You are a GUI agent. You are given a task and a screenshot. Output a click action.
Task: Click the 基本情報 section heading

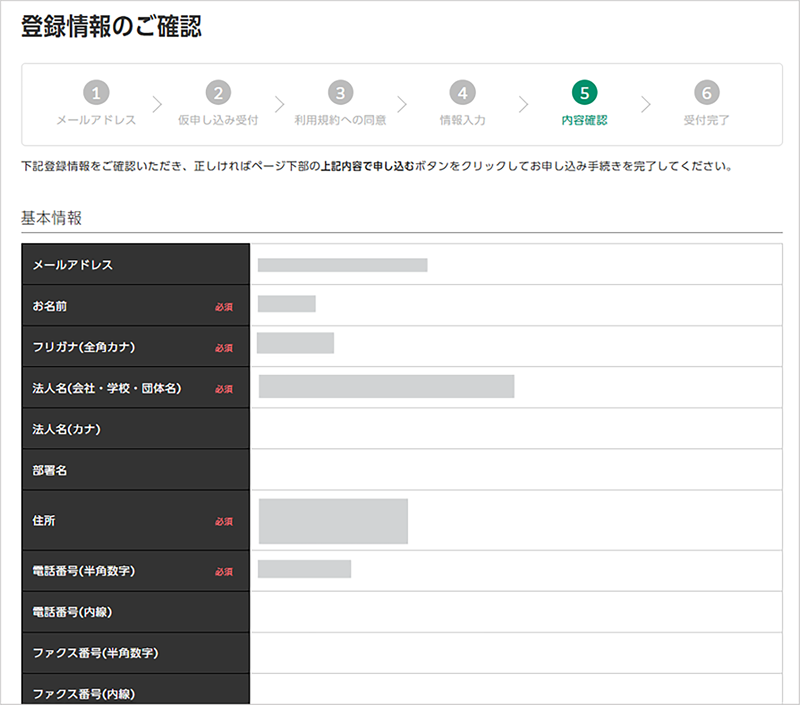52,217
